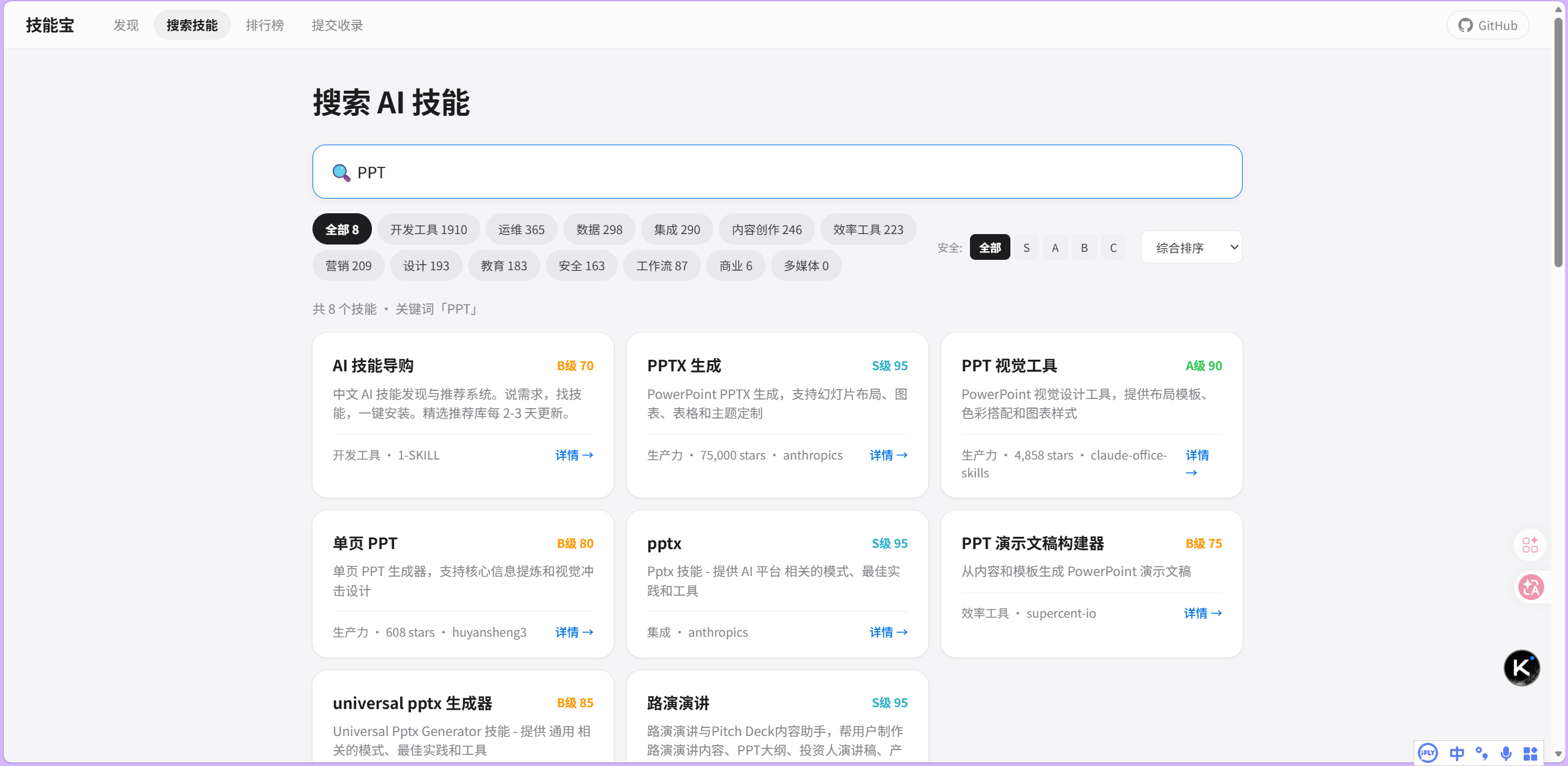1568x766 pixels.
Task: Click the PPT search input field
Action: pyautogui.click(x=777, y=172)
